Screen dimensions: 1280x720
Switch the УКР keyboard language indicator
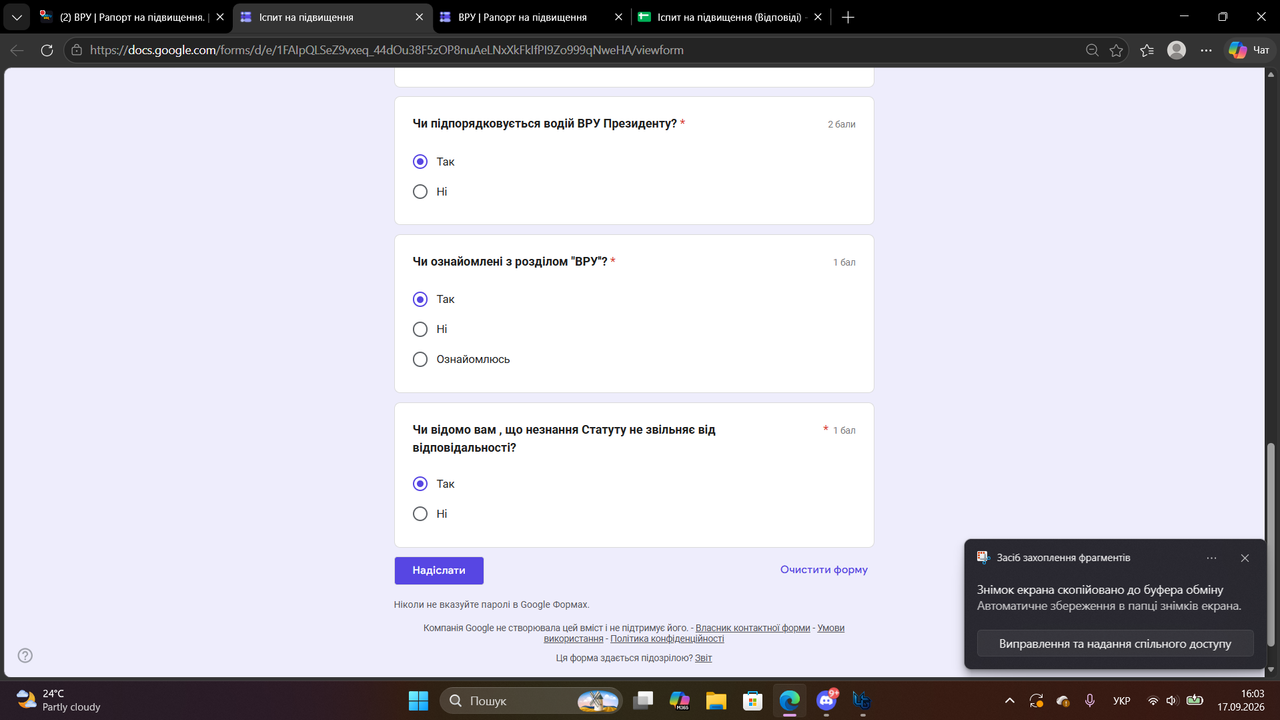pyautogui.click(x=1122, y=700)
